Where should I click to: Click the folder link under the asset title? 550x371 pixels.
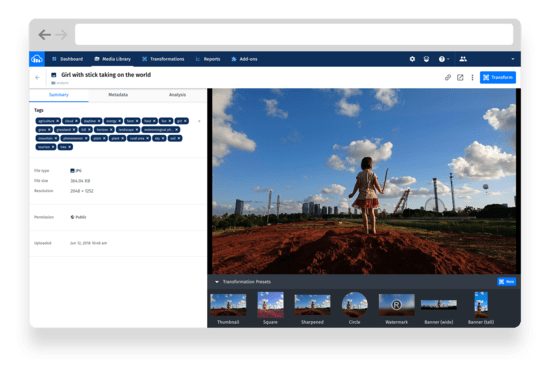(60, 83)
